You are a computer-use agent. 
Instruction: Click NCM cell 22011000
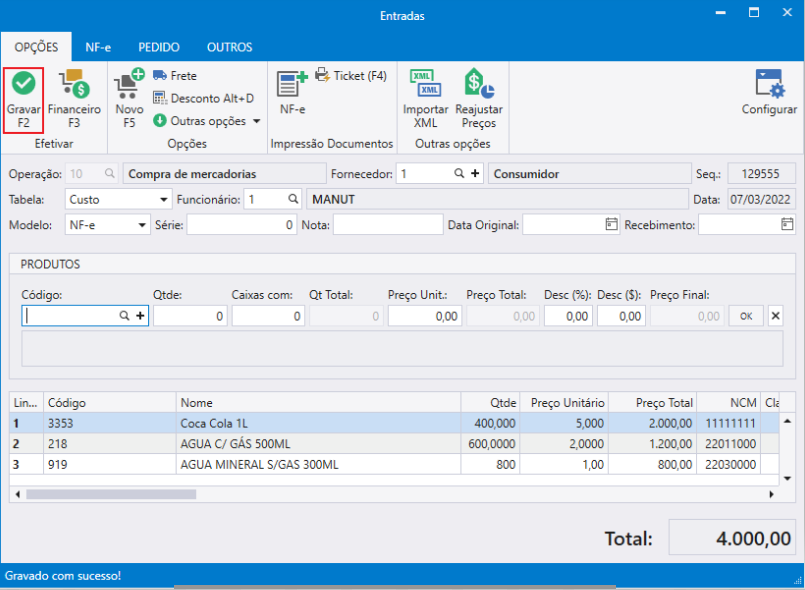pos(729,444)
